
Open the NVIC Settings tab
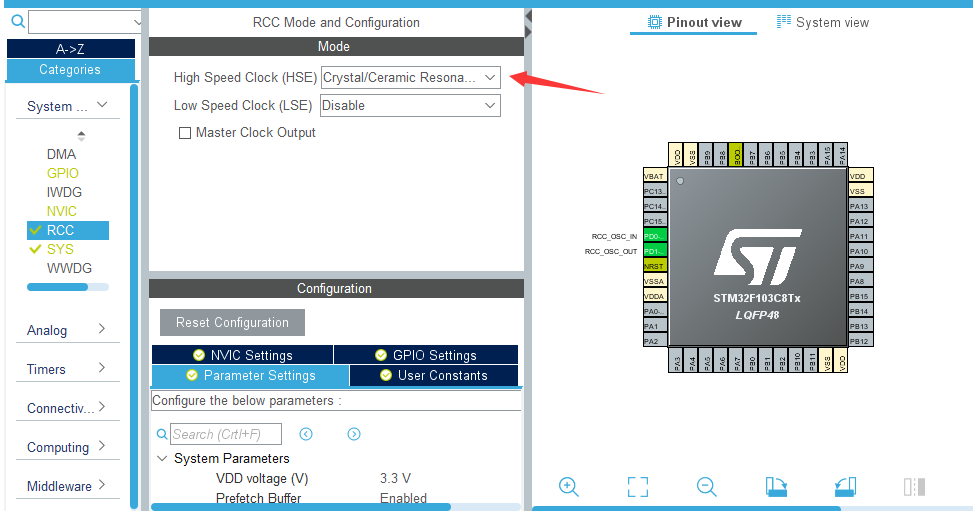point(242,355)
